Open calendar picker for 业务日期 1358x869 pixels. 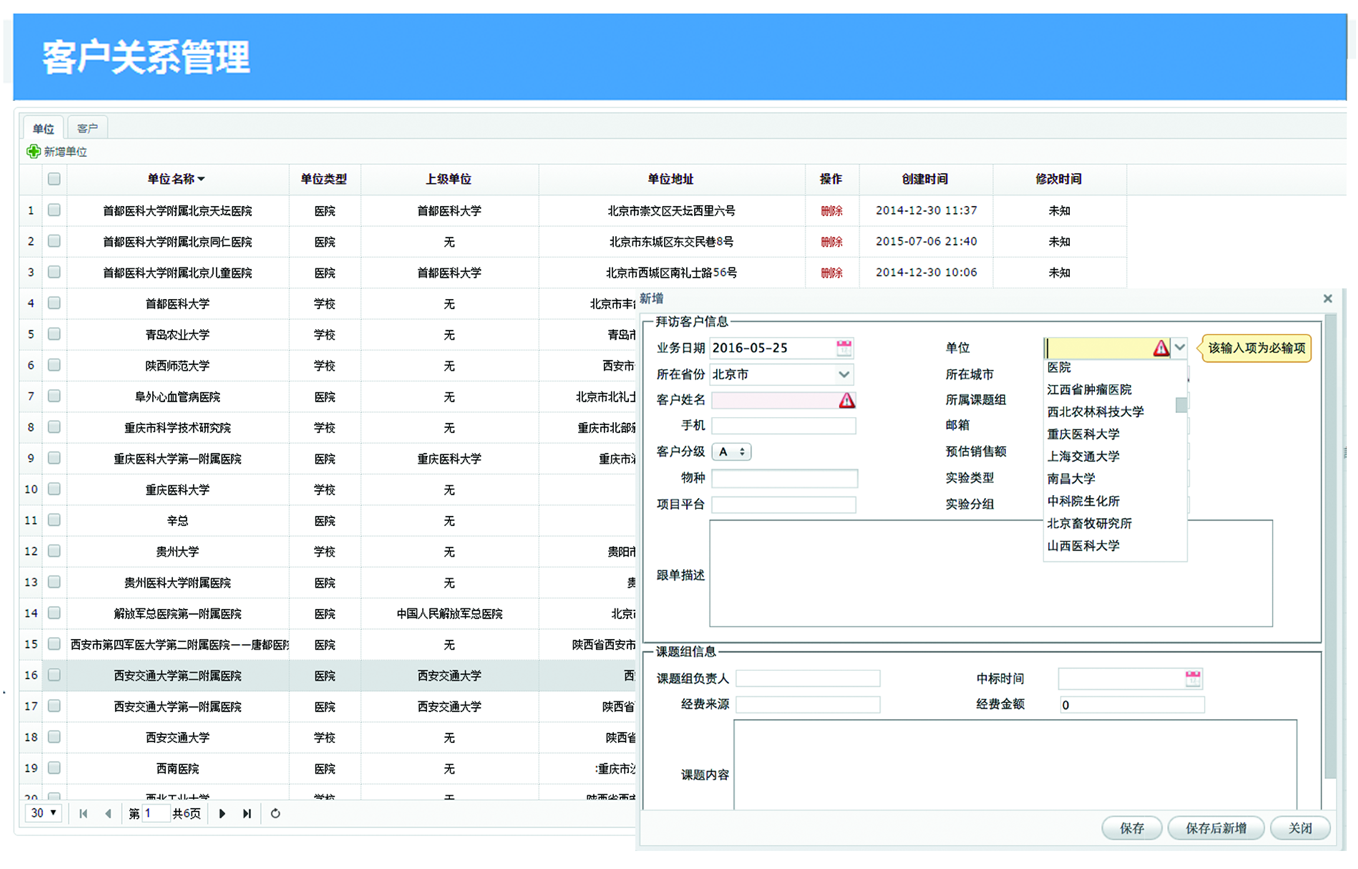(844, 348)
